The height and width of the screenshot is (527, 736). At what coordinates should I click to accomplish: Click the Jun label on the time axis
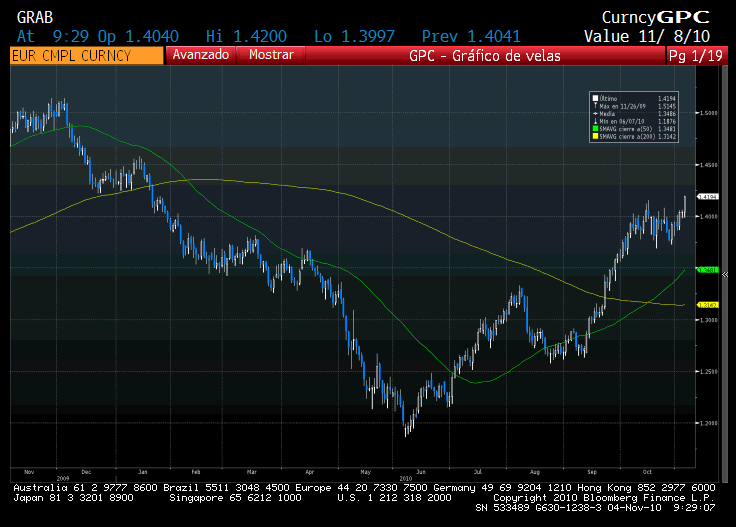[421, 472]
